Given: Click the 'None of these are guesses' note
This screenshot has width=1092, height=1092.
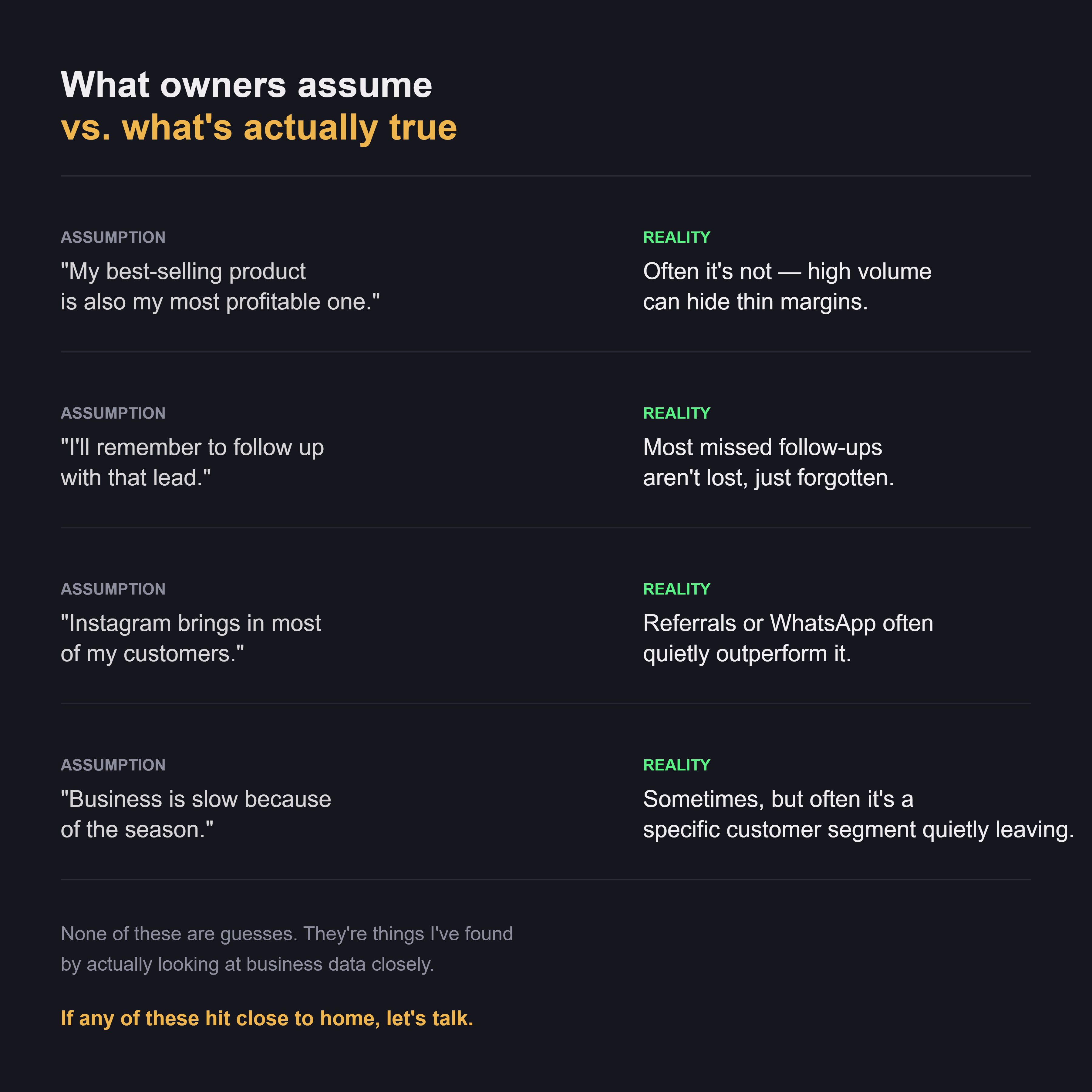Looking at the screenshot, I should [287, 949].
